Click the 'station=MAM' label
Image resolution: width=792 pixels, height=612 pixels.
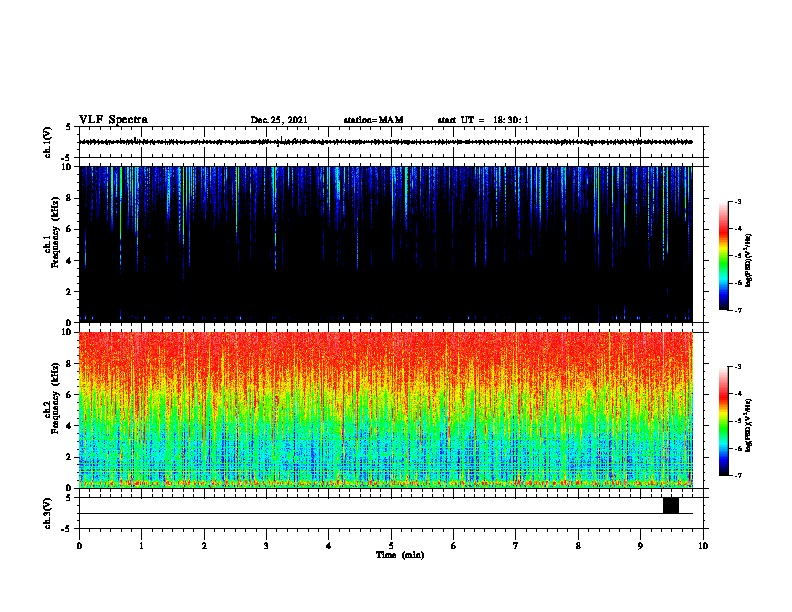click(373, 120)
